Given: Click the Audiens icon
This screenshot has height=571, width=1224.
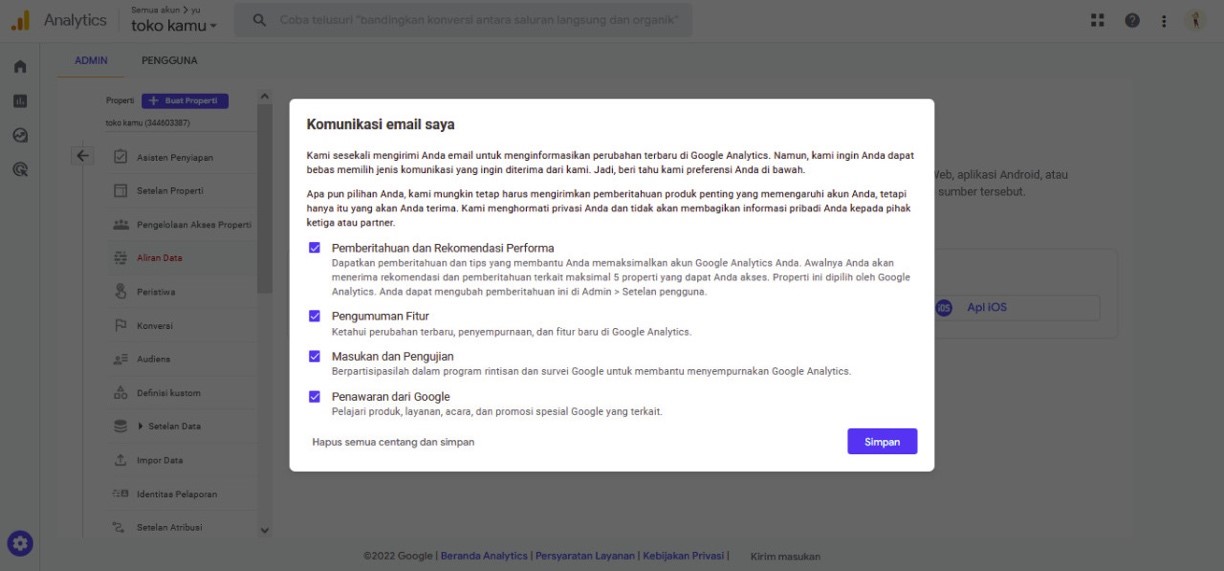Looking at the screenshot, I should pyautogui.click(x=120, y=359).
